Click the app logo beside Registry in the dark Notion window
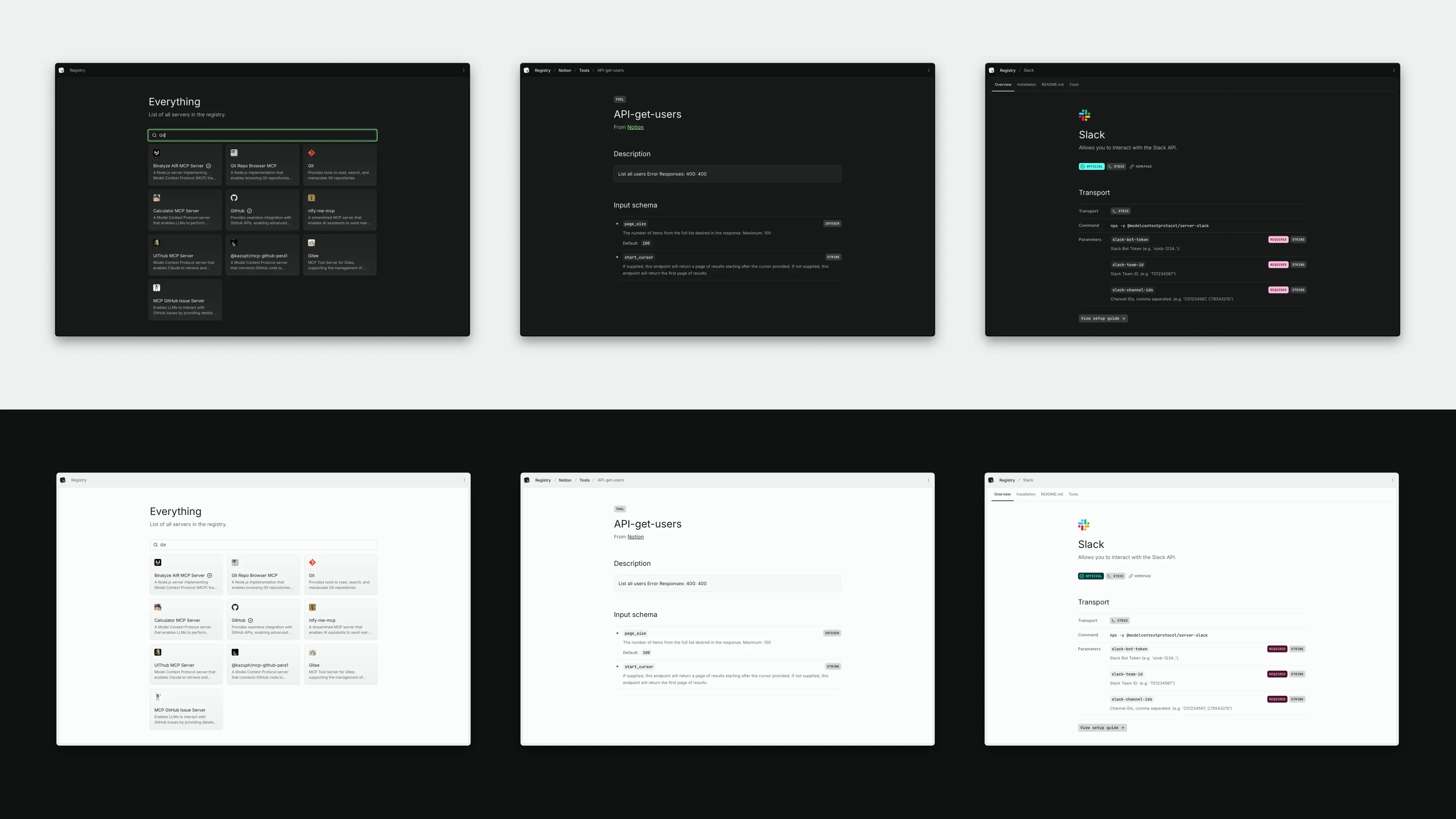 526,71
